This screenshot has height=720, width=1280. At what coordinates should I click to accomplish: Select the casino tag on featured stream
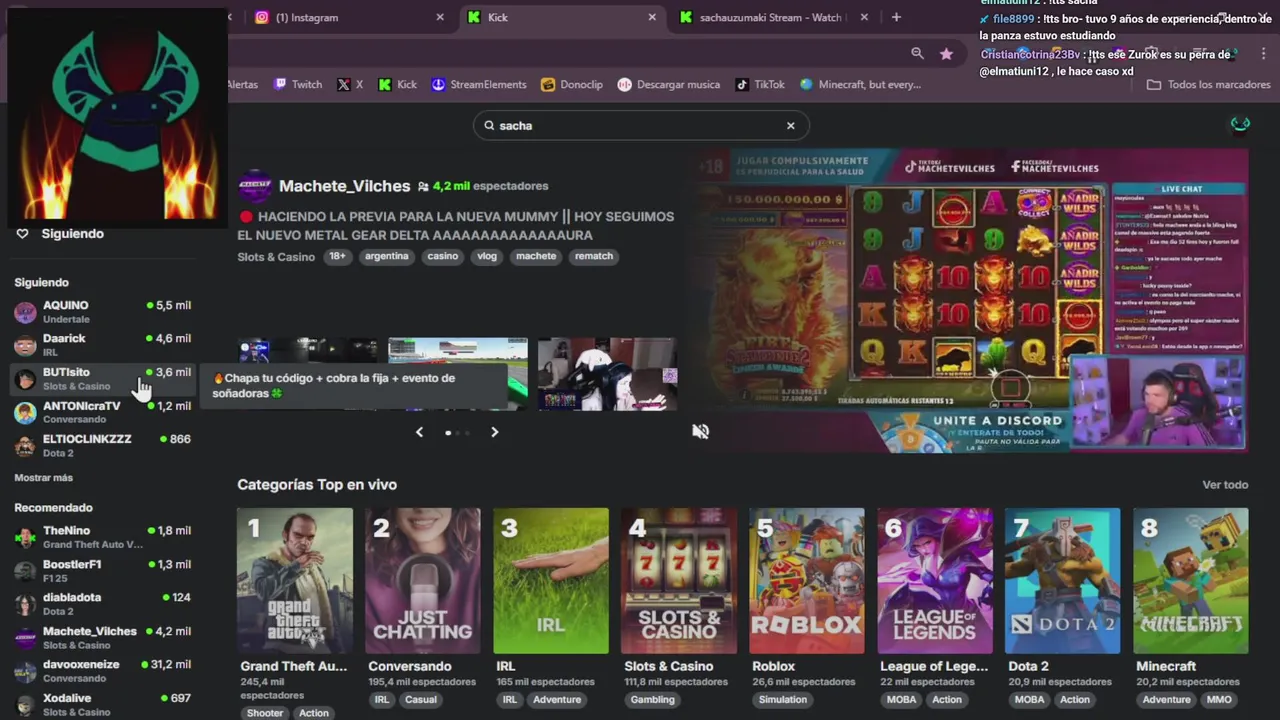point(442,256)
